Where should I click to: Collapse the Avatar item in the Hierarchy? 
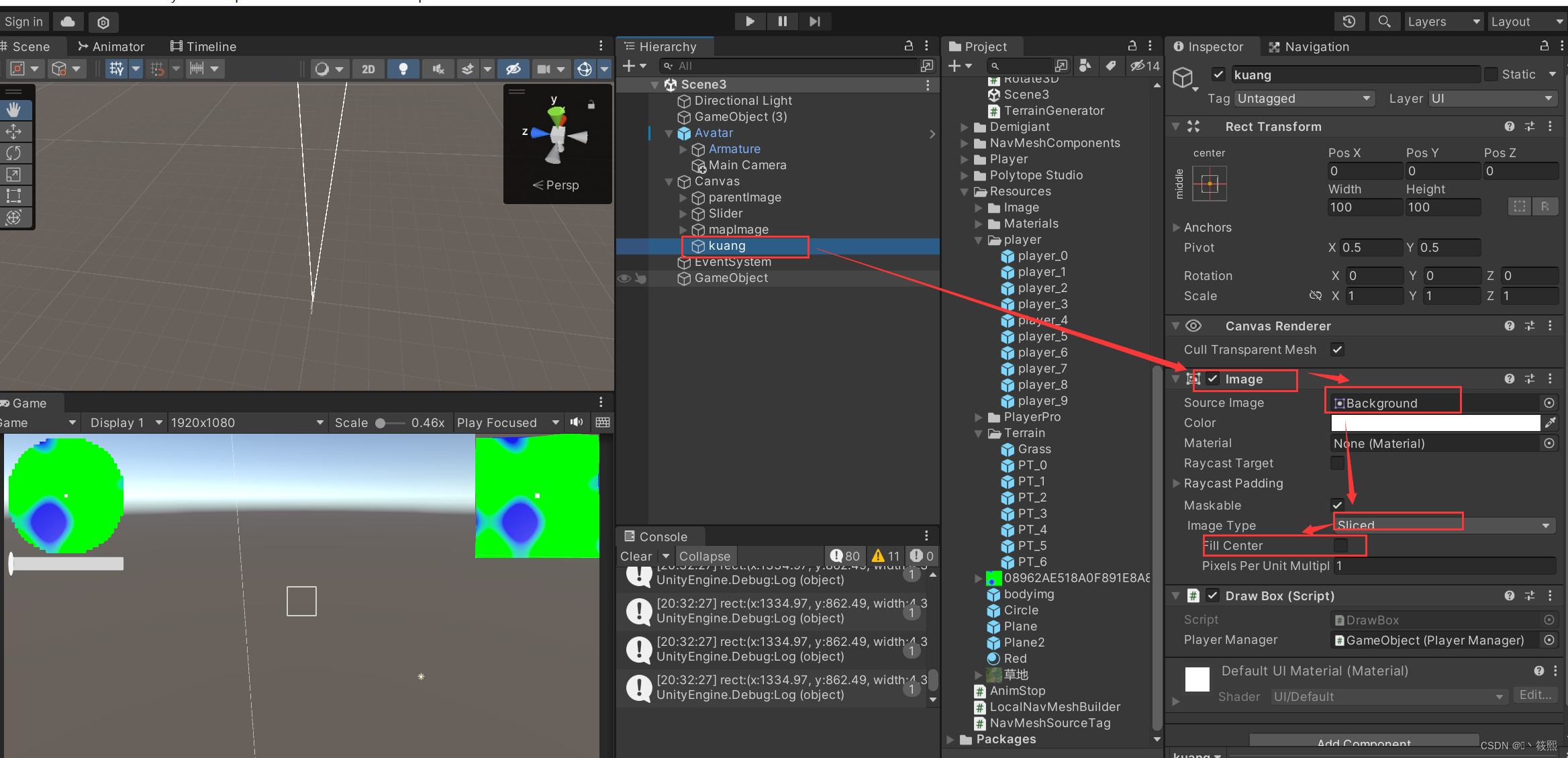point(669,133)
